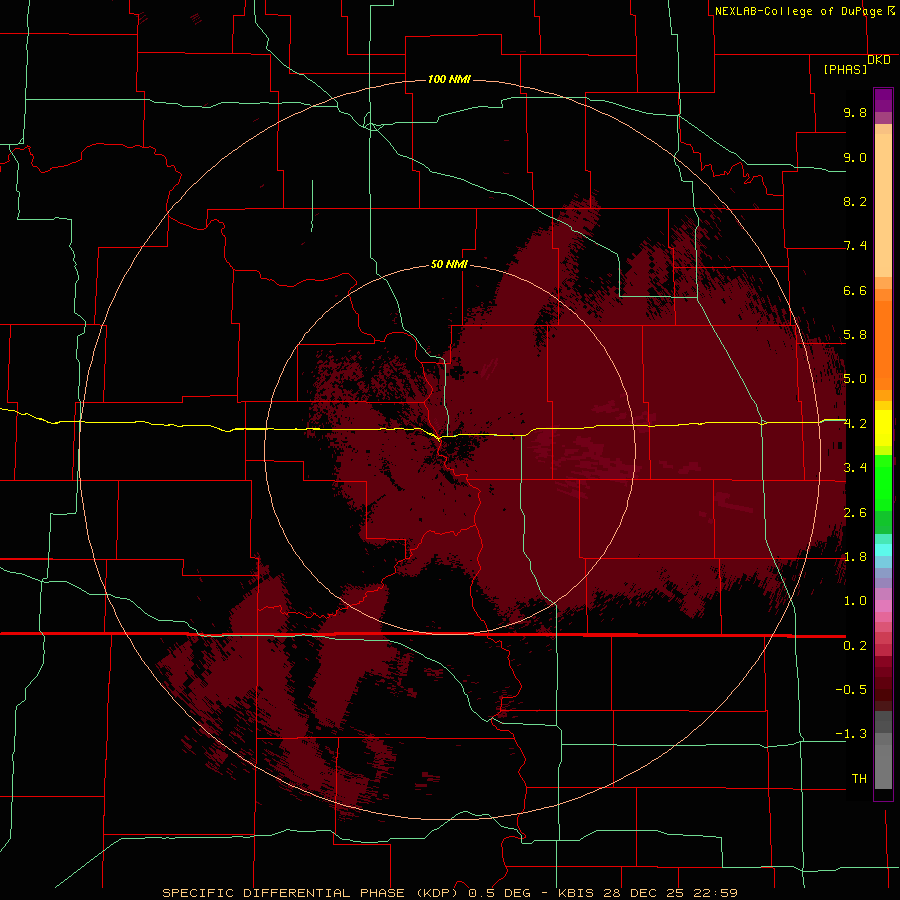
Task: Click the KBIS 28 DEC 25 22:59 timestamp
Action: point(647,893)
